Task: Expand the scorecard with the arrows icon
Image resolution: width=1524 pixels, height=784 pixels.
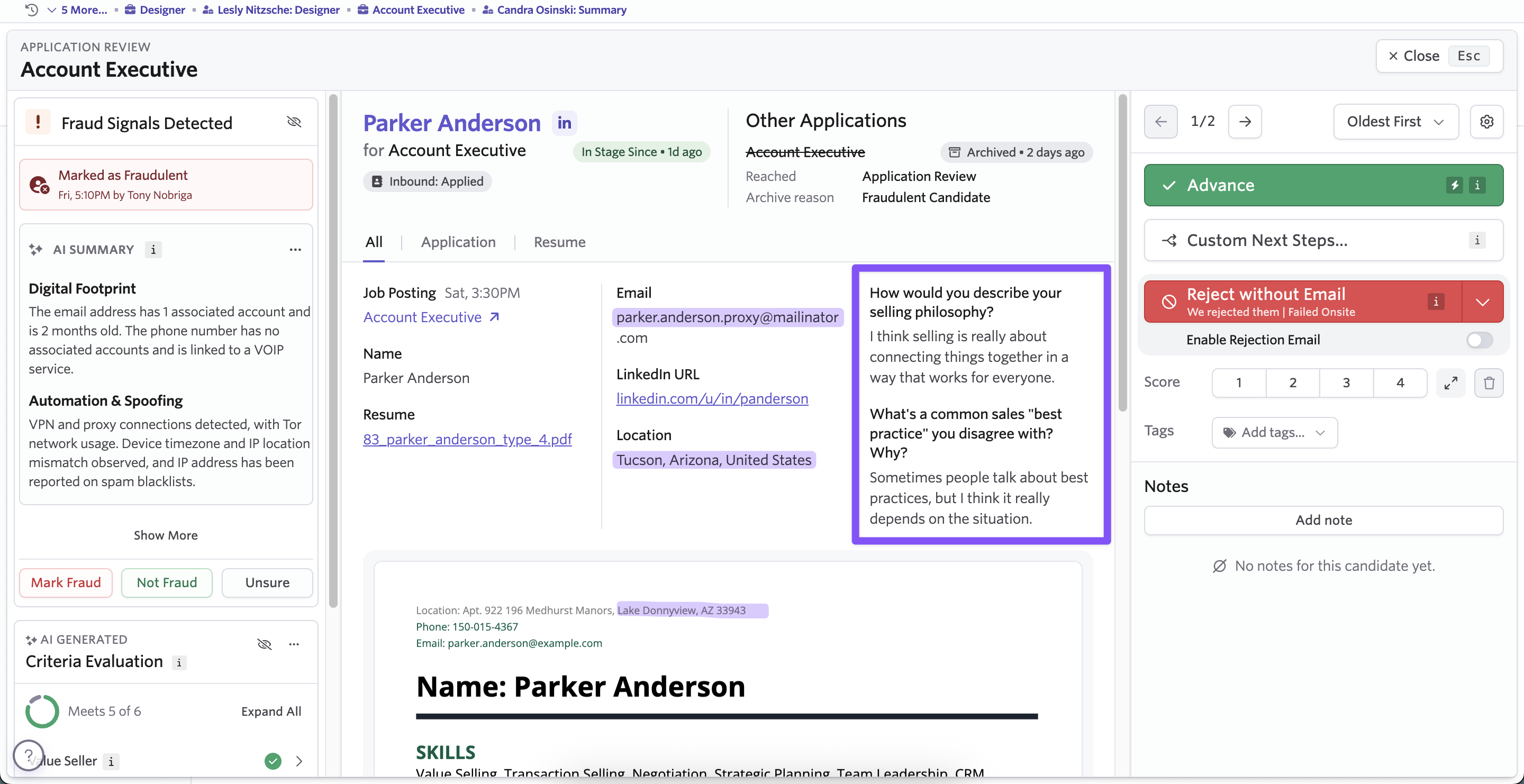Action: 1450,382
